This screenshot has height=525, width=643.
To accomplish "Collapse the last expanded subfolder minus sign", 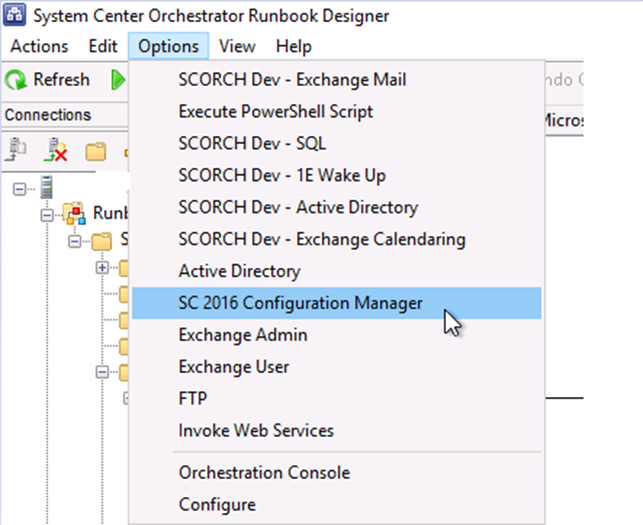I will (102, 372).
